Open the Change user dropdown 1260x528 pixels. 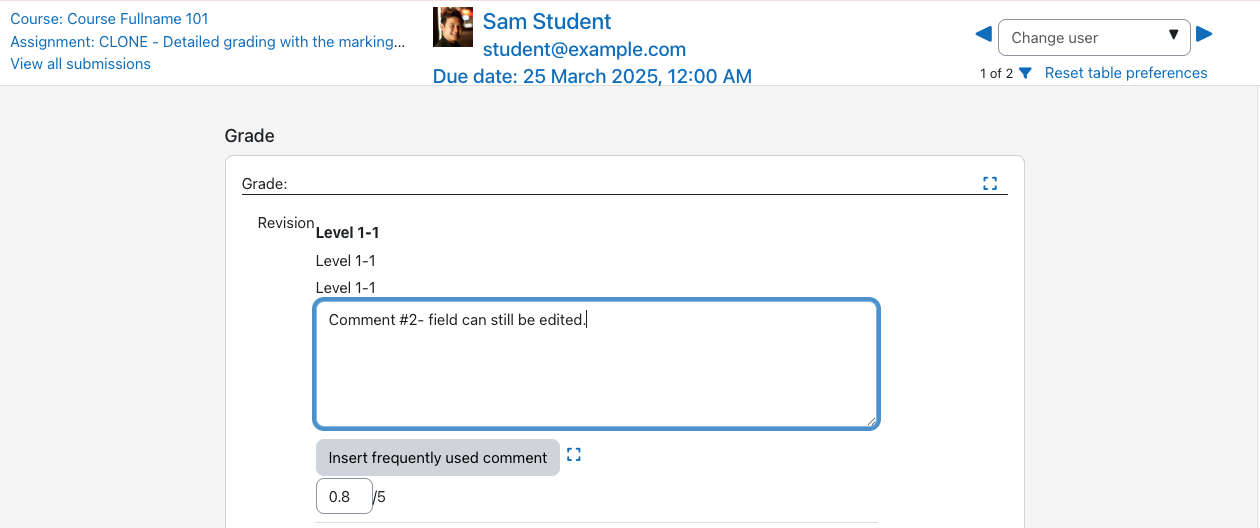[x=1094, y=37]
